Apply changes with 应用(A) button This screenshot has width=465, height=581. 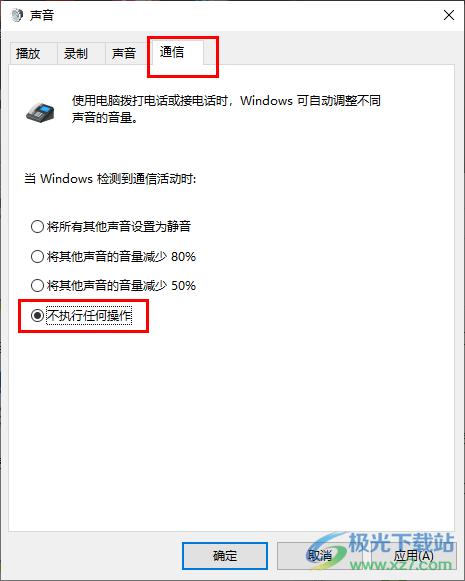(x=413, y=556)
